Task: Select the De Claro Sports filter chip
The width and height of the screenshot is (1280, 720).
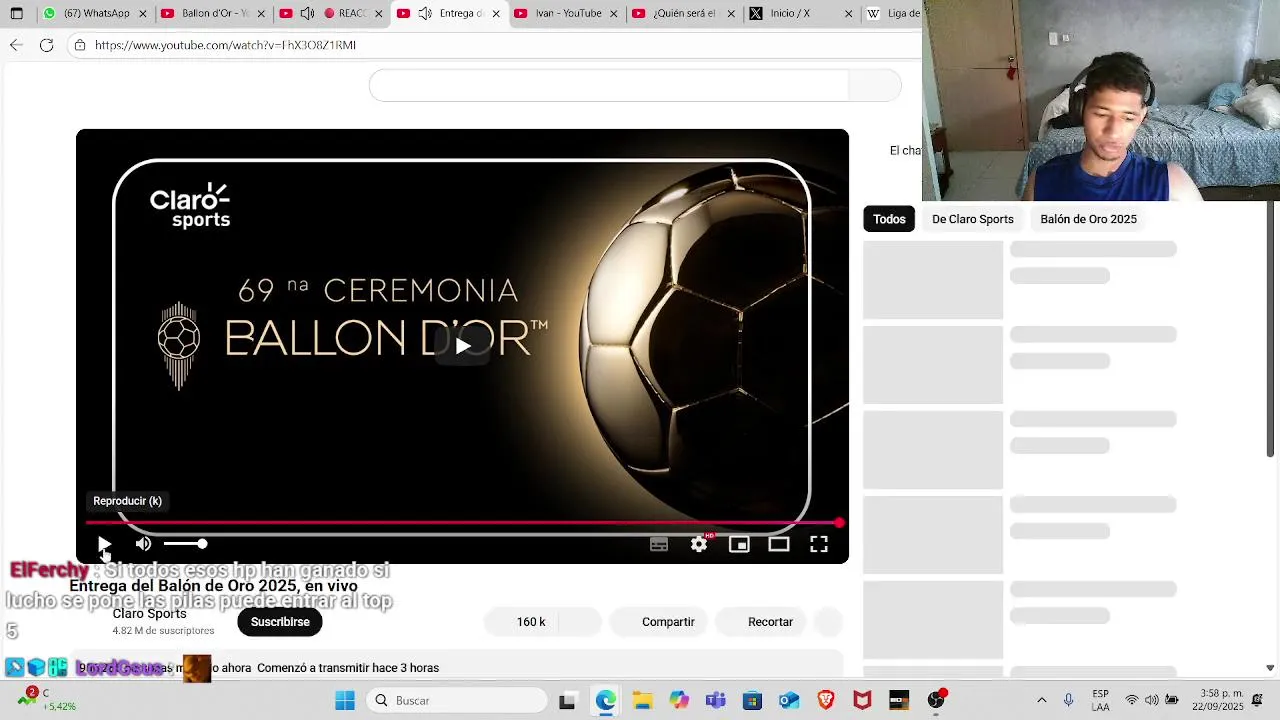Action: 973,219
